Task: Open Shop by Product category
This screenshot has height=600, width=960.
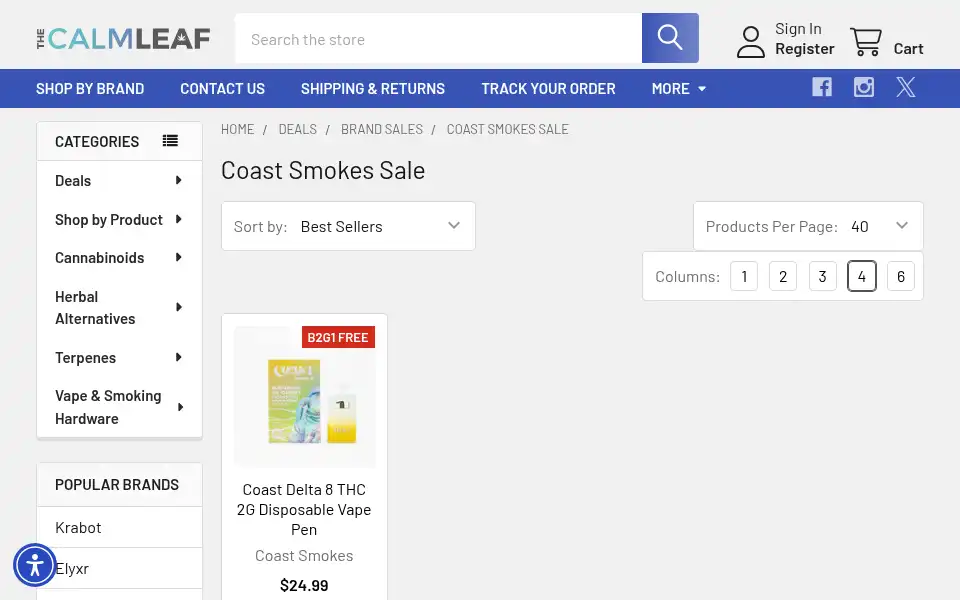Action: click(x=109, y=220)
